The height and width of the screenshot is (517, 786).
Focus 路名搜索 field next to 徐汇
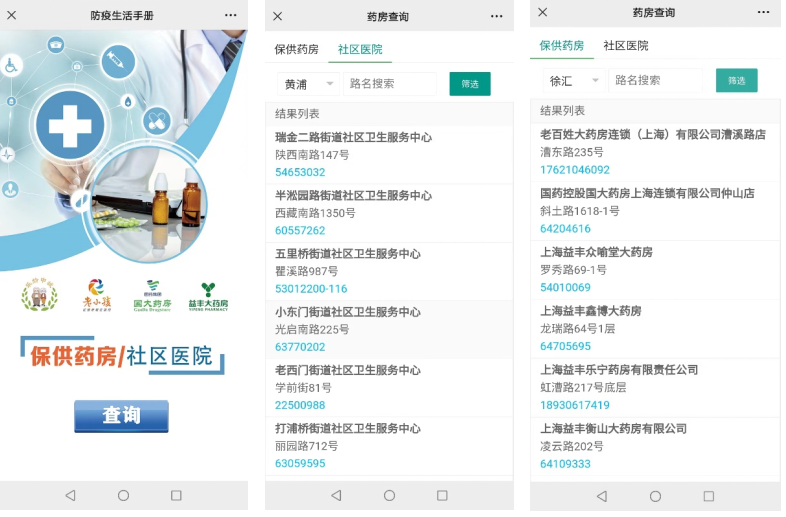(x=655, y=81)
